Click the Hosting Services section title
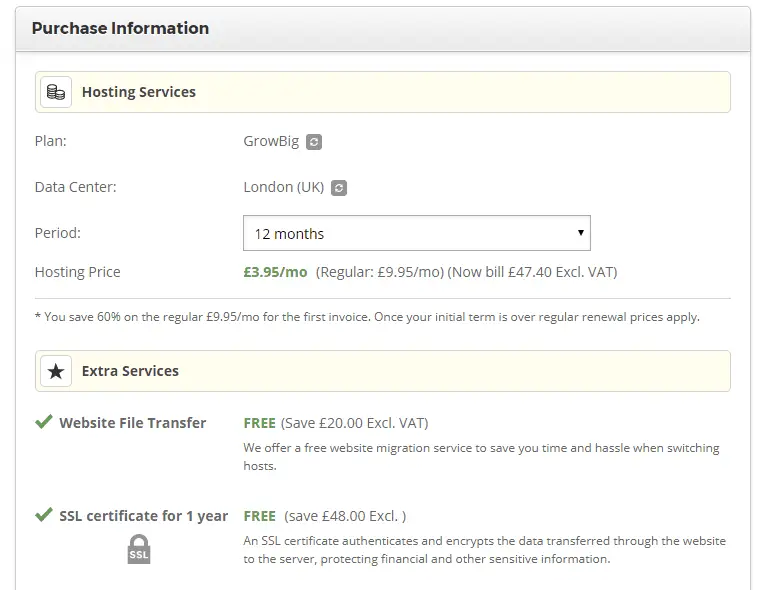Screen dimensions: 766x590 (x=139, y=92)
